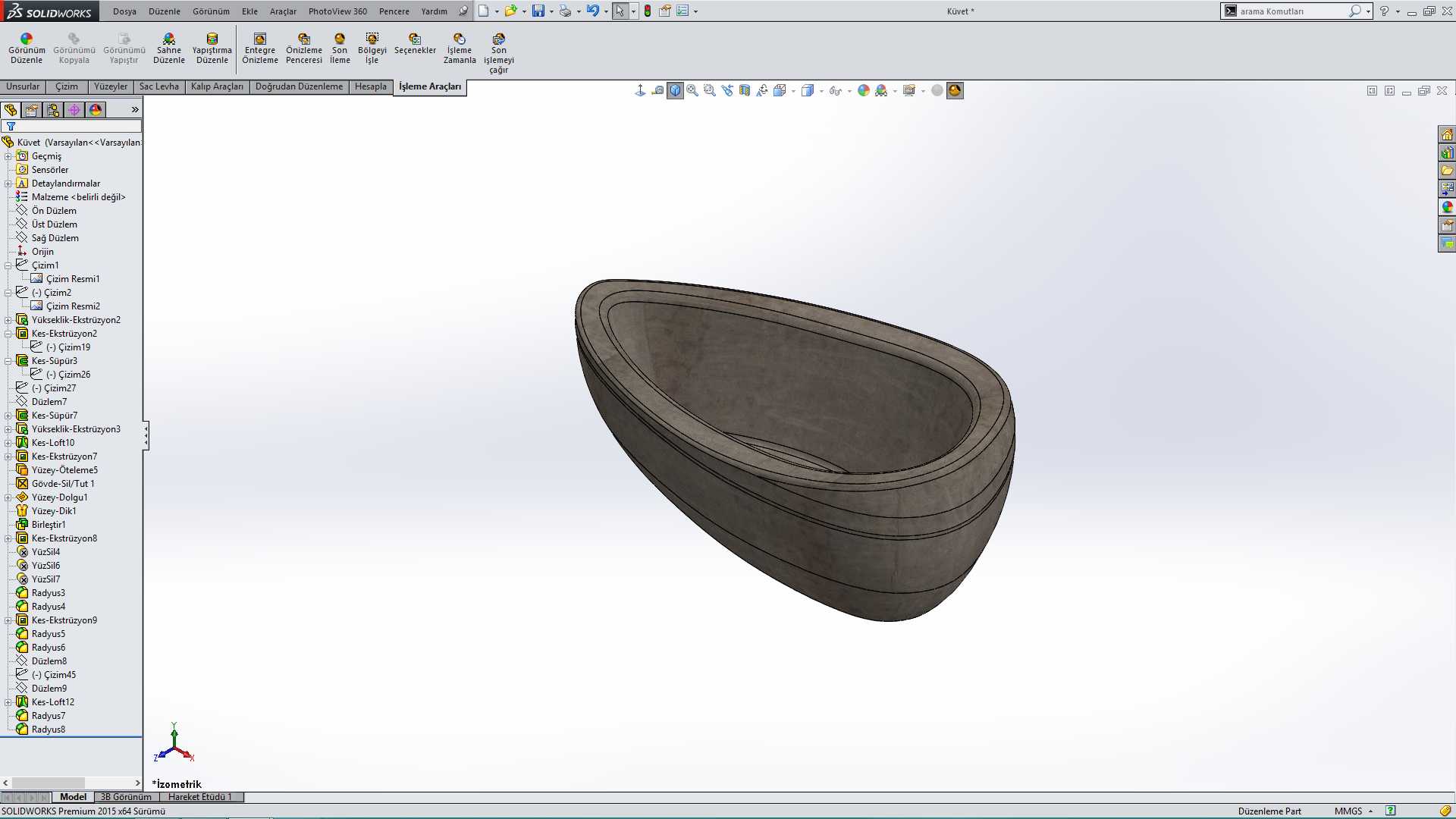
Task: Click the Save floppy disk icon
Action: click(538, 11)
